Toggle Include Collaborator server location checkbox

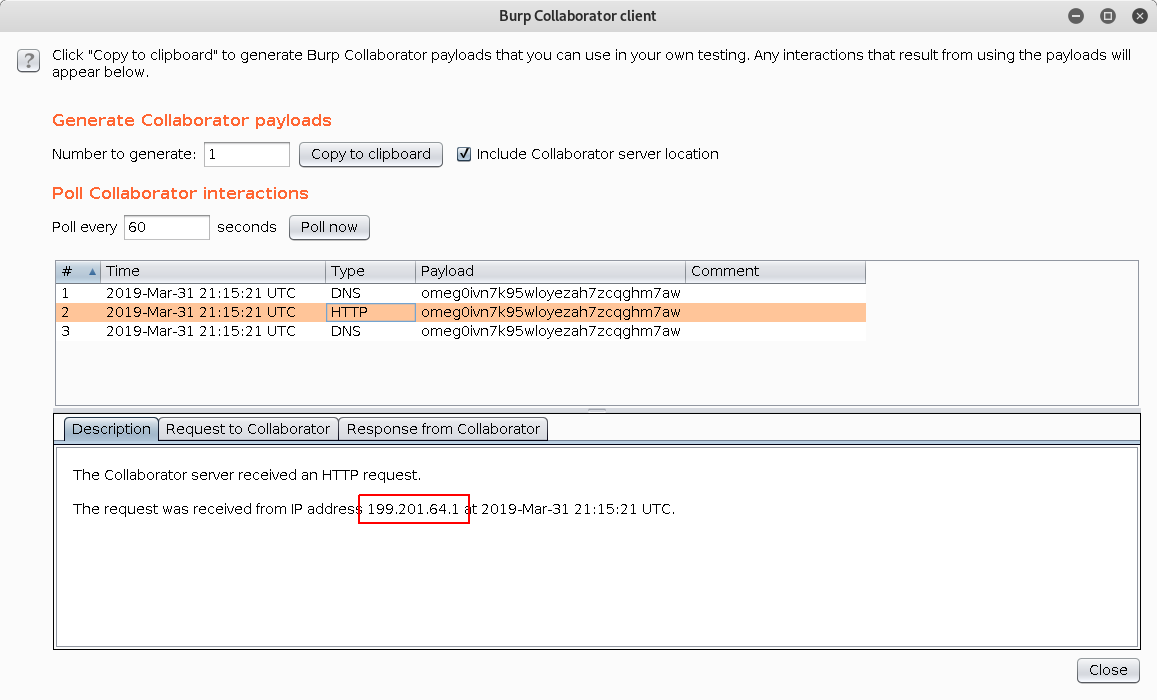point(463,154)
